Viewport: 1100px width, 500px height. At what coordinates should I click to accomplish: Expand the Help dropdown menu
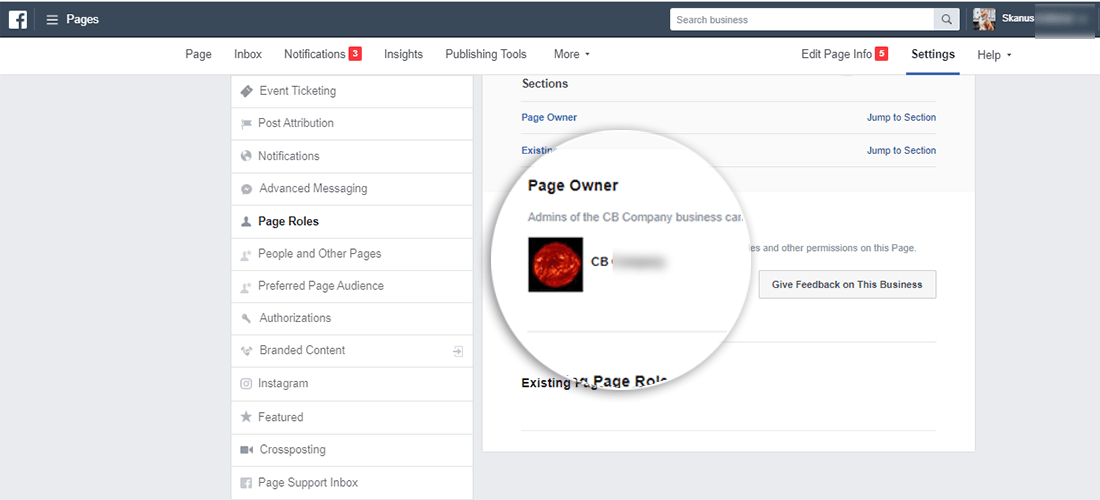pyautogui.click(x=994, y=55)
